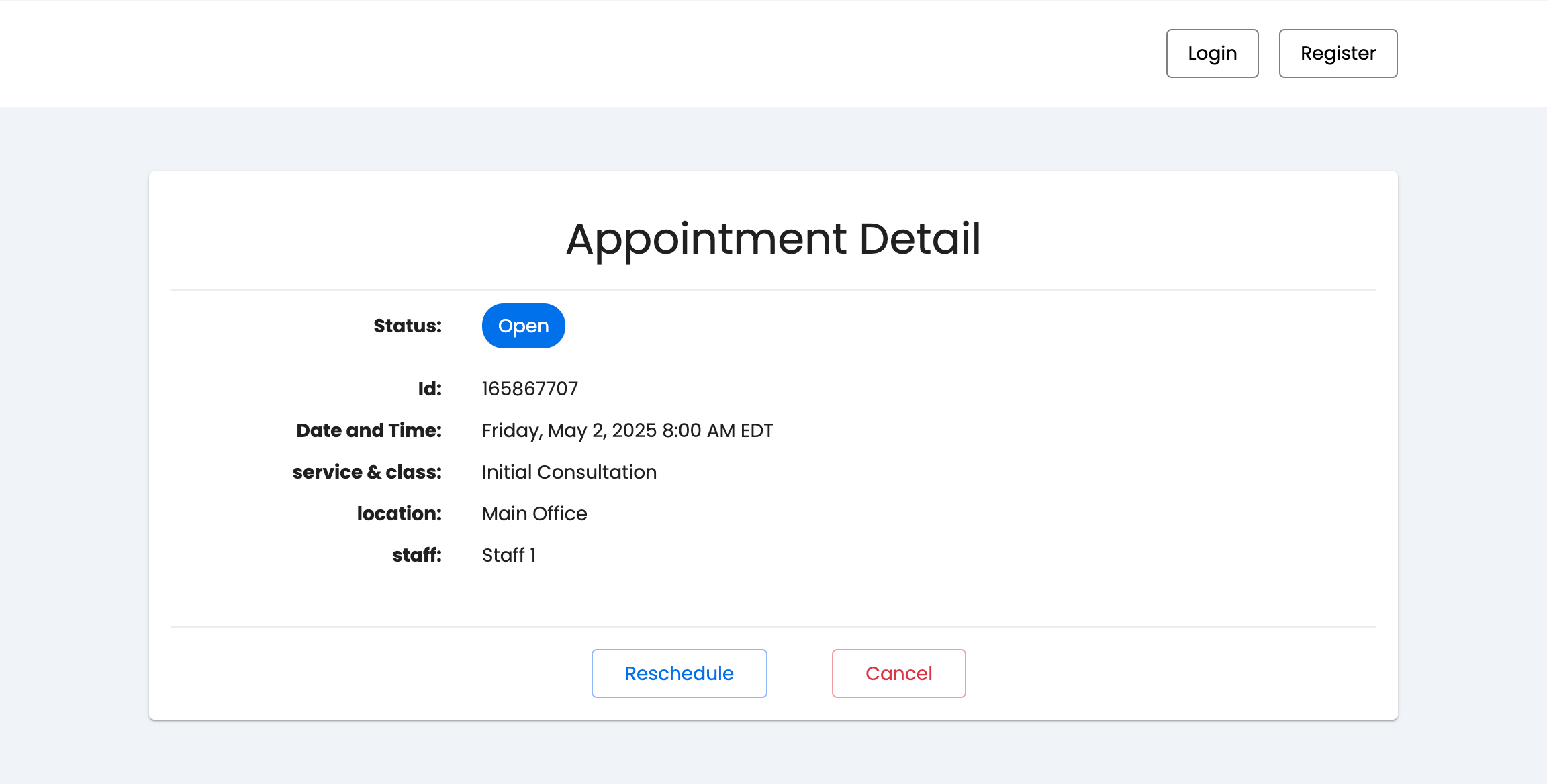Click the Date and Time label

[368, 430]
